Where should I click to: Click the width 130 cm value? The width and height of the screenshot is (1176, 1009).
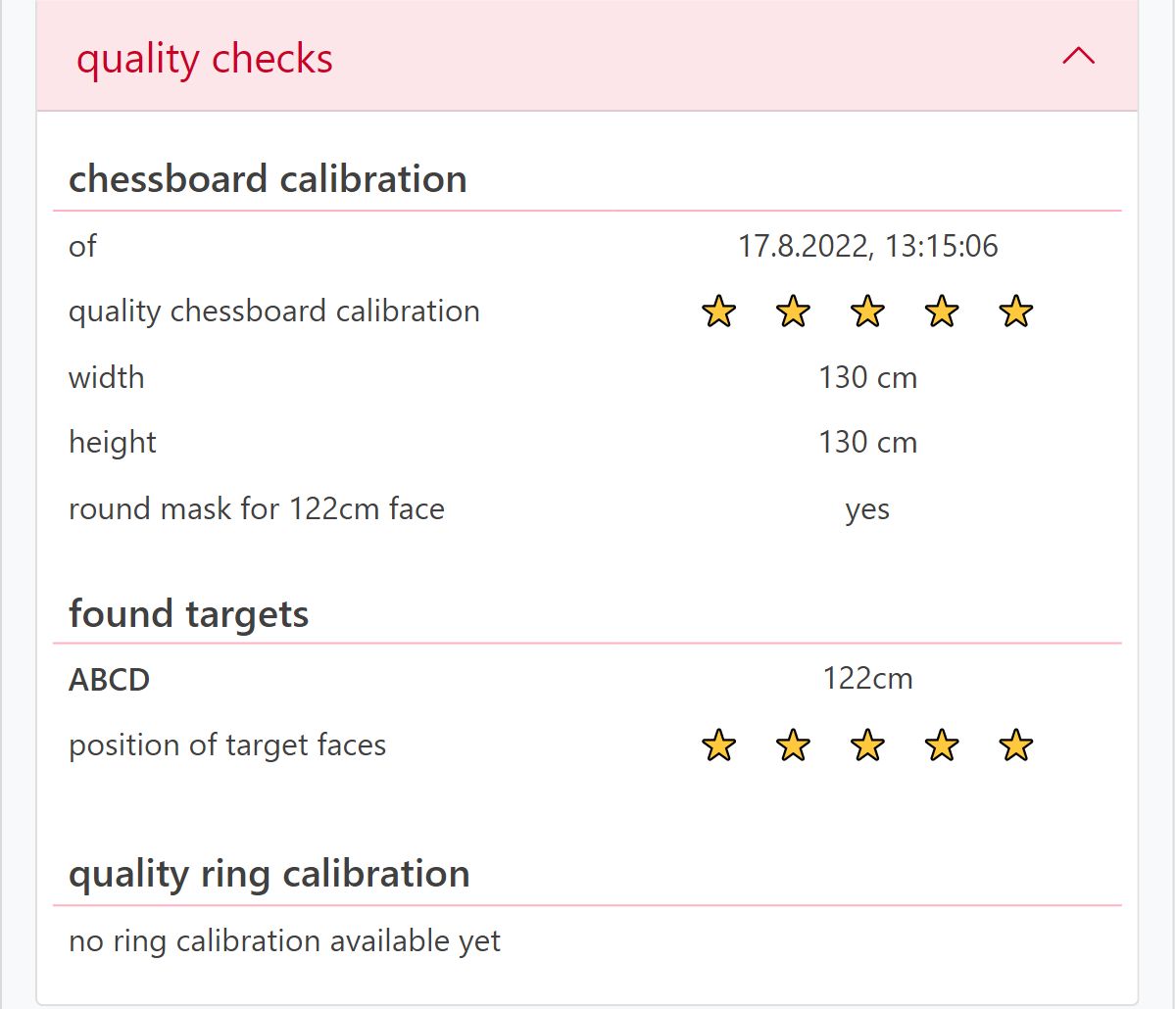(x=867, y=377)
